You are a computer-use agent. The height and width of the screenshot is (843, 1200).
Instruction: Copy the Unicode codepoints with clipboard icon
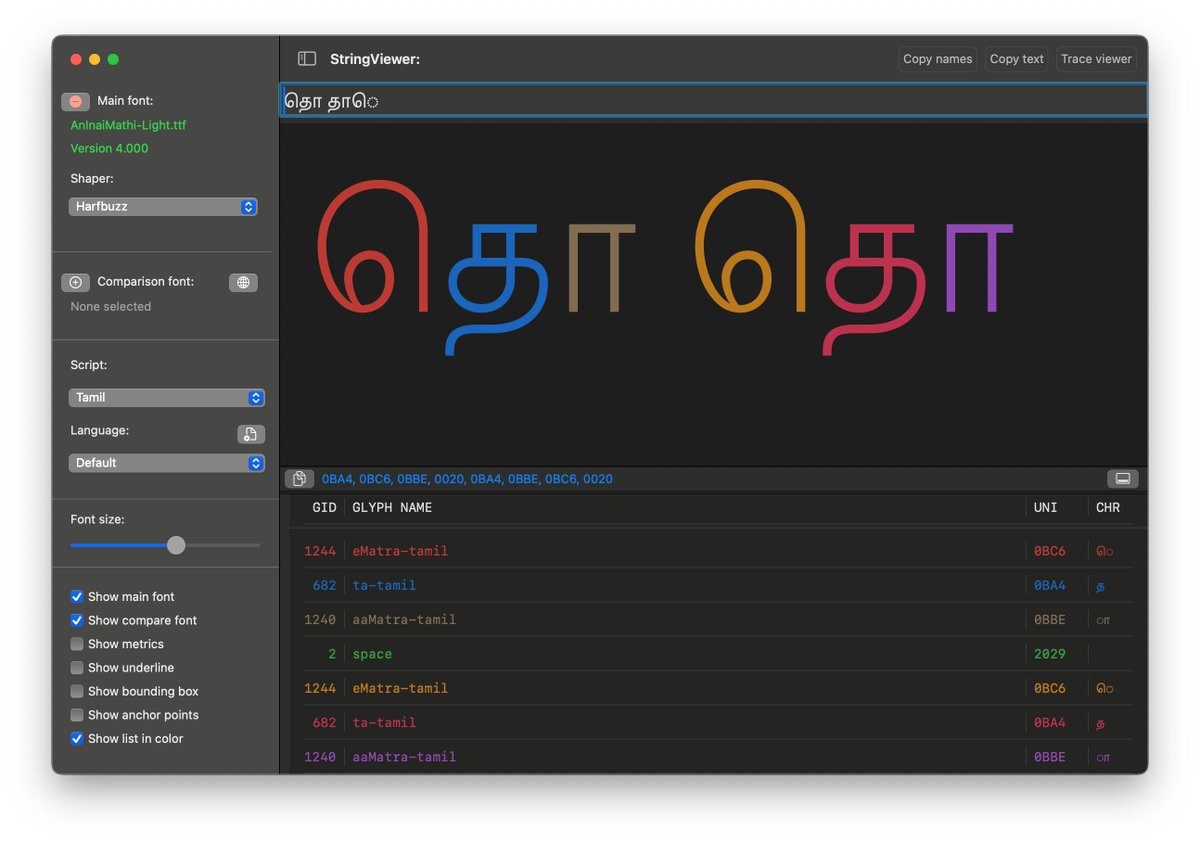(299, 479)
